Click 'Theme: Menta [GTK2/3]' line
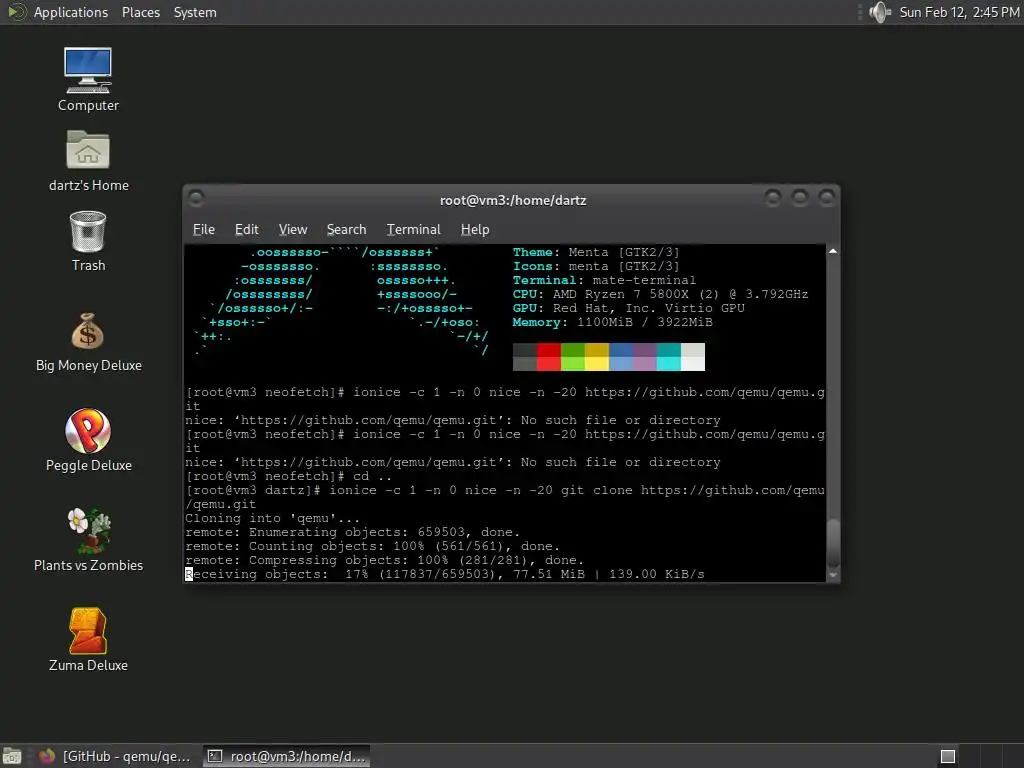The width and height of the screenshot is (1024, 768). click(x=596, y=252)
